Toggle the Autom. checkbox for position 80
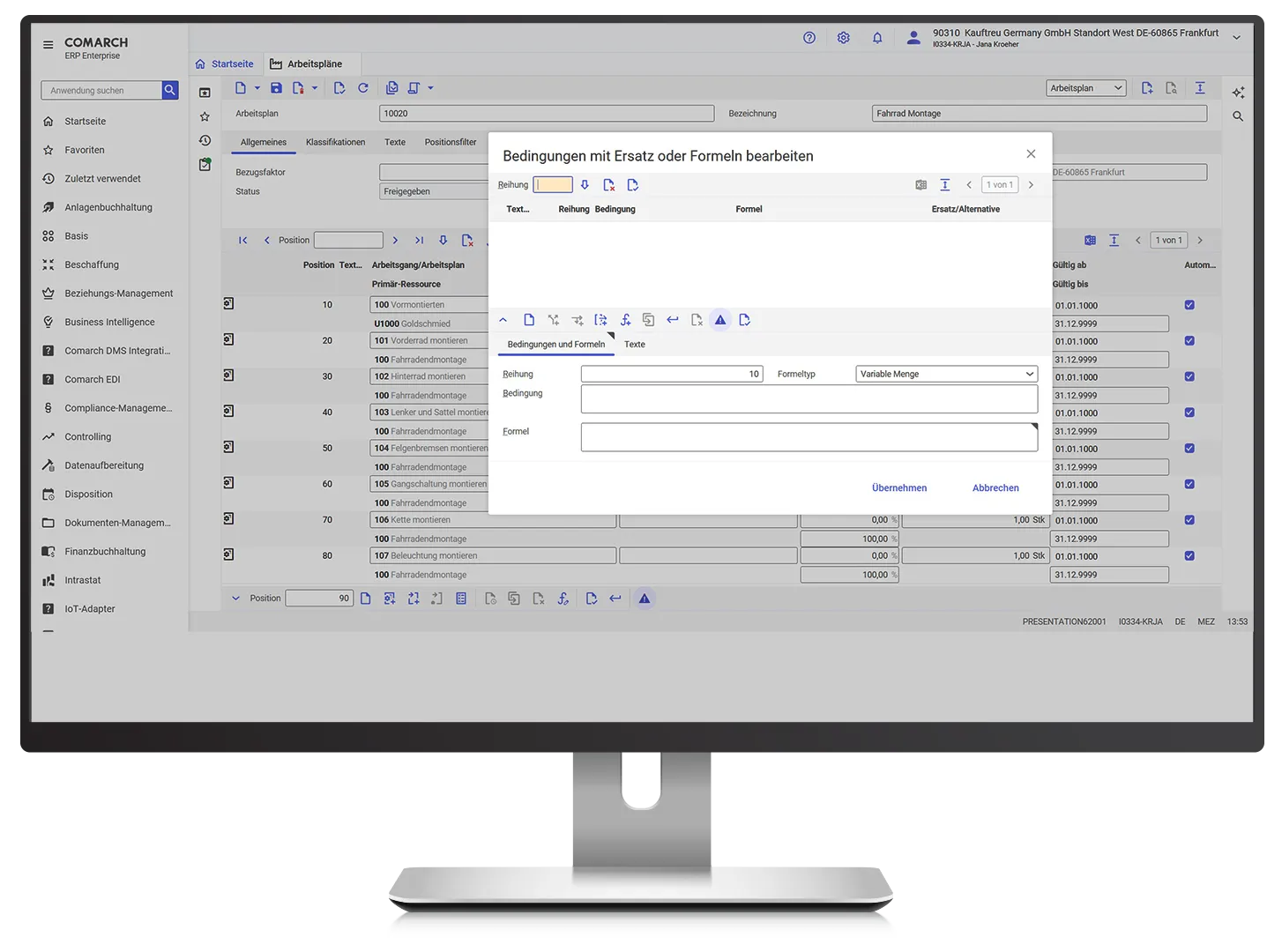 pyautogui.click(x=1189, y=556)
